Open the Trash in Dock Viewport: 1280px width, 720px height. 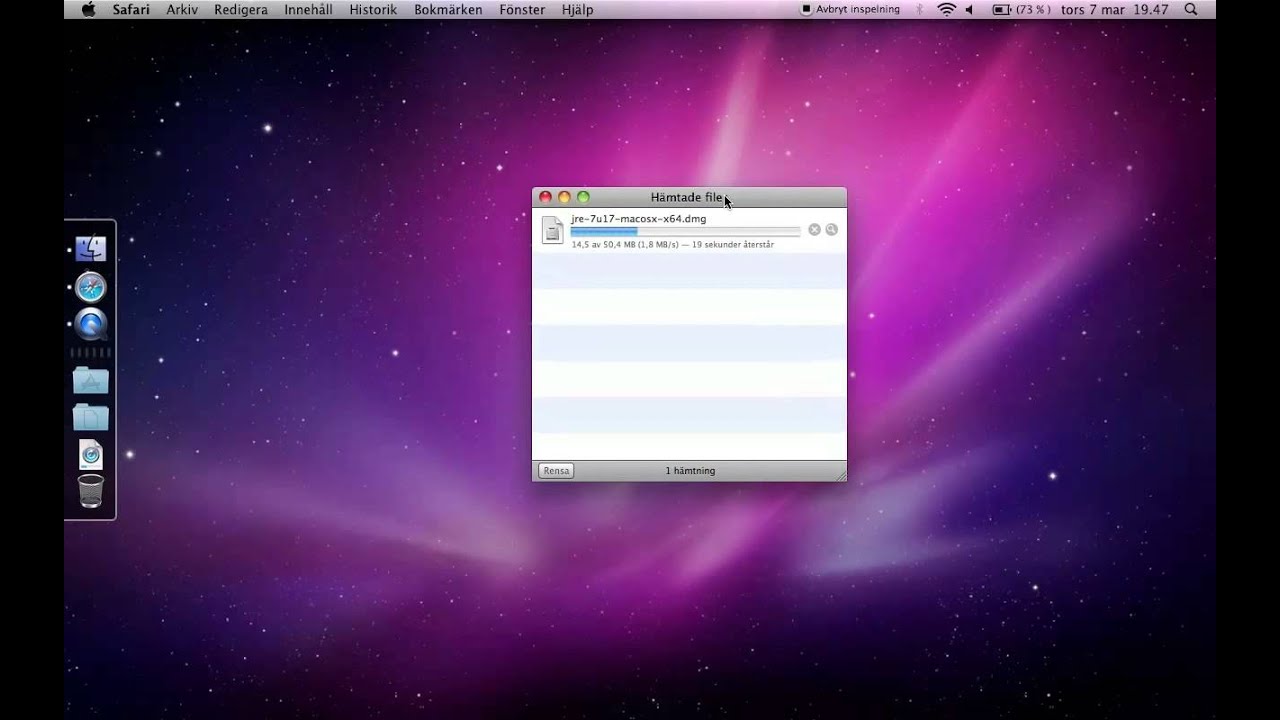(90, 491)
